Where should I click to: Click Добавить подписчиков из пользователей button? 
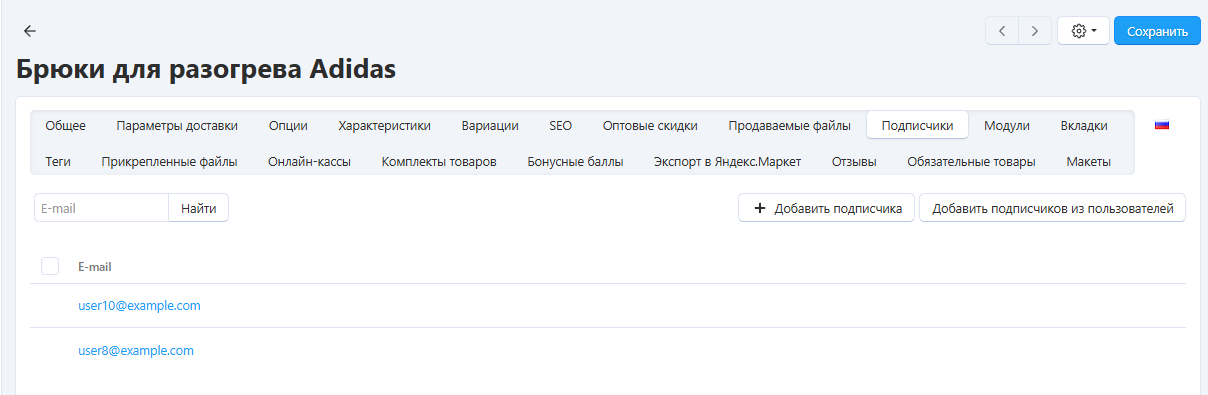click(1052, 208)
